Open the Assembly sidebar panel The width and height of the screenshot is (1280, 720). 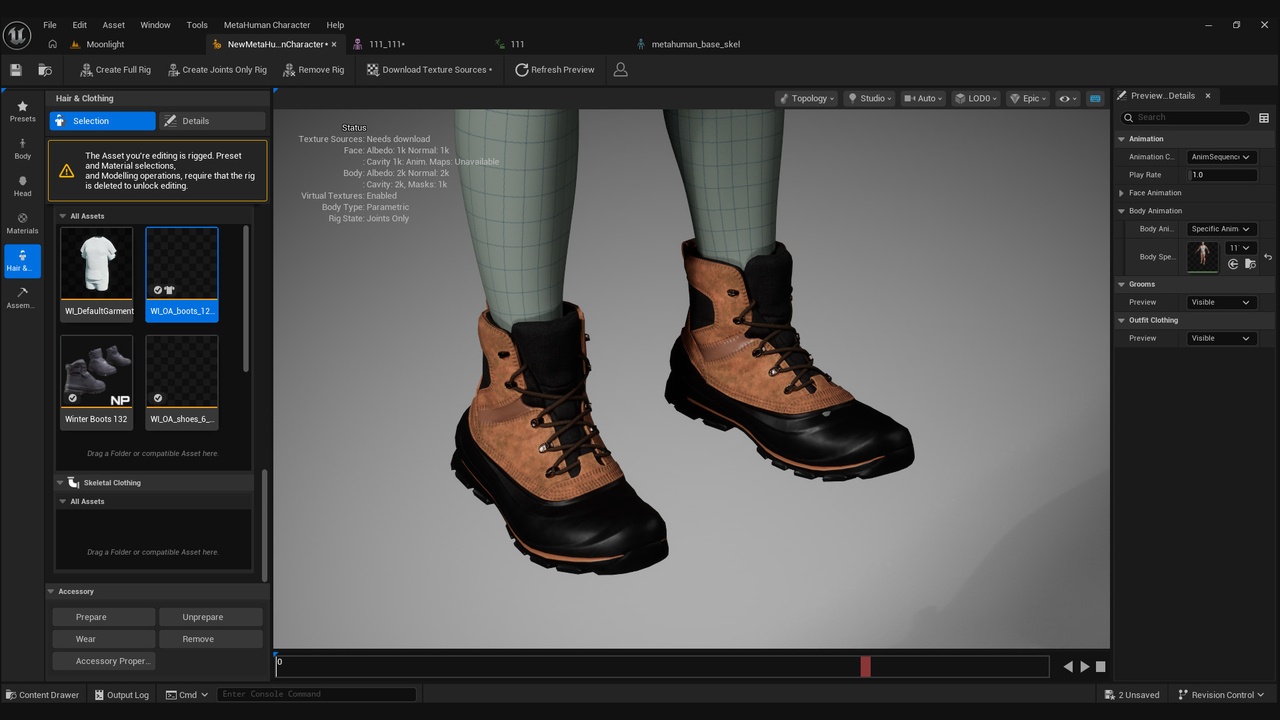pos(22,298)
